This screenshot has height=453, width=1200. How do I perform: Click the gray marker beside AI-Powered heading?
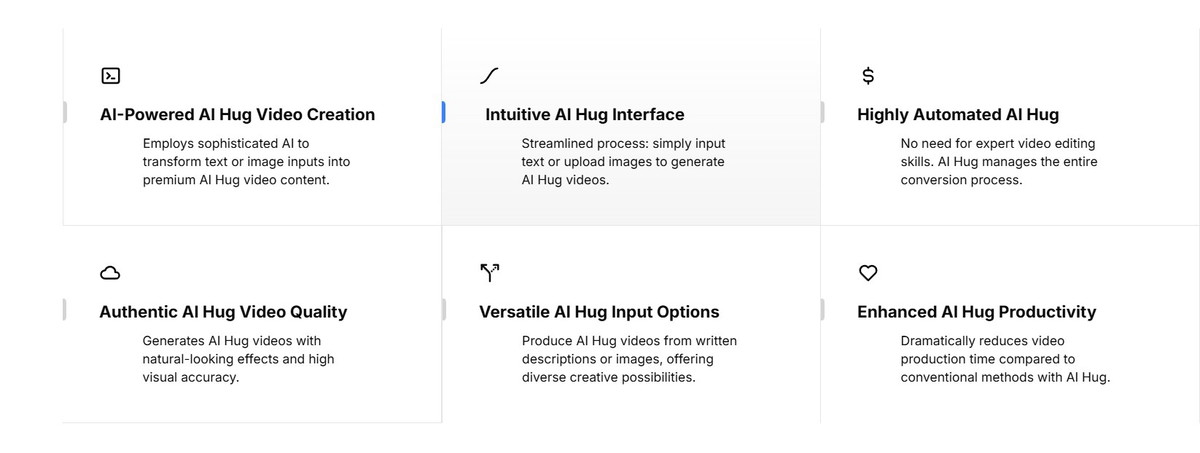[x=65, y=113]
